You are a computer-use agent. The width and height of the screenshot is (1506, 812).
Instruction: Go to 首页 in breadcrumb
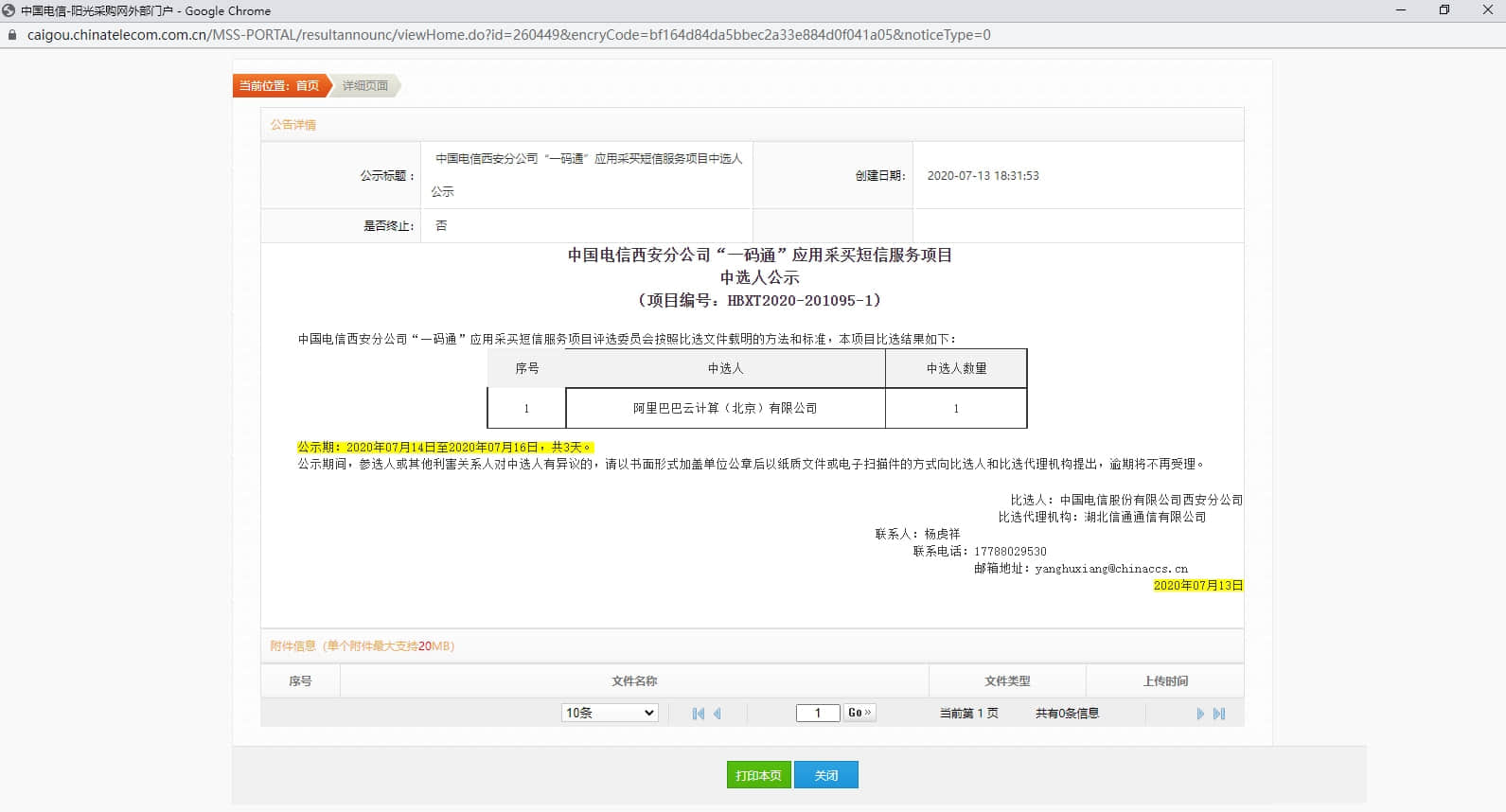[x=308, y=86]
